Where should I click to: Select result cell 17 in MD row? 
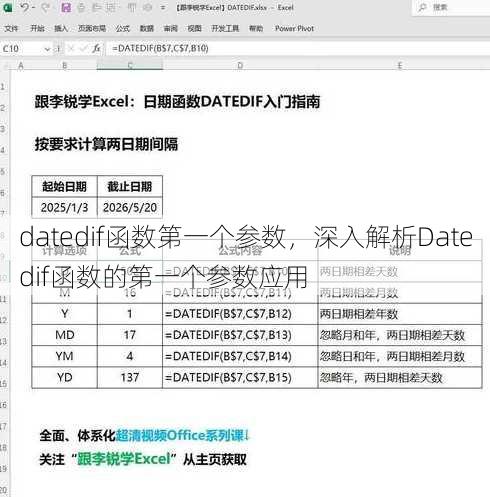pos(130,335)
